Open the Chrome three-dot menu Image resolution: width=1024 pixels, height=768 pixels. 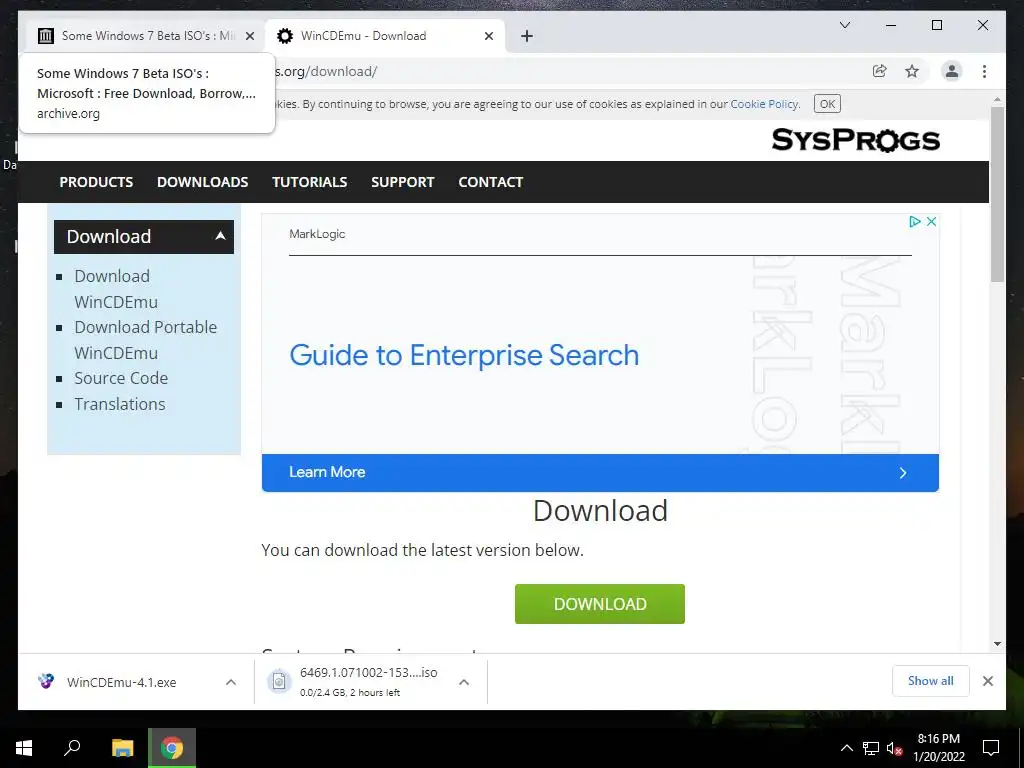984,71
